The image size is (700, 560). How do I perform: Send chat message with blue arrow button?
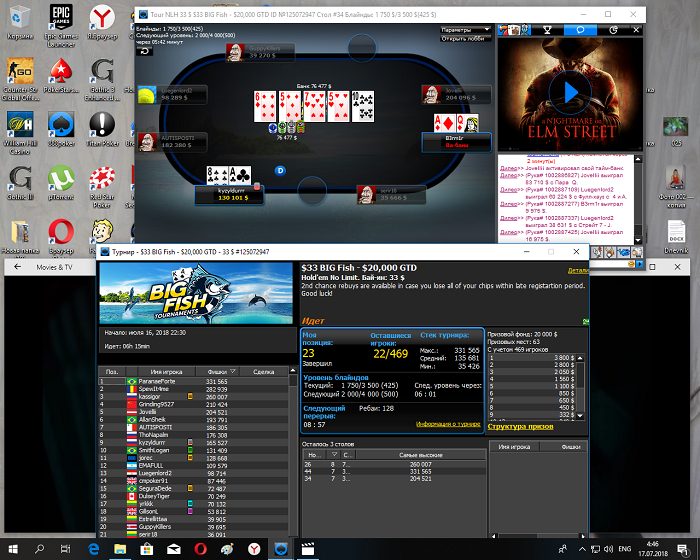coord(639,264)
